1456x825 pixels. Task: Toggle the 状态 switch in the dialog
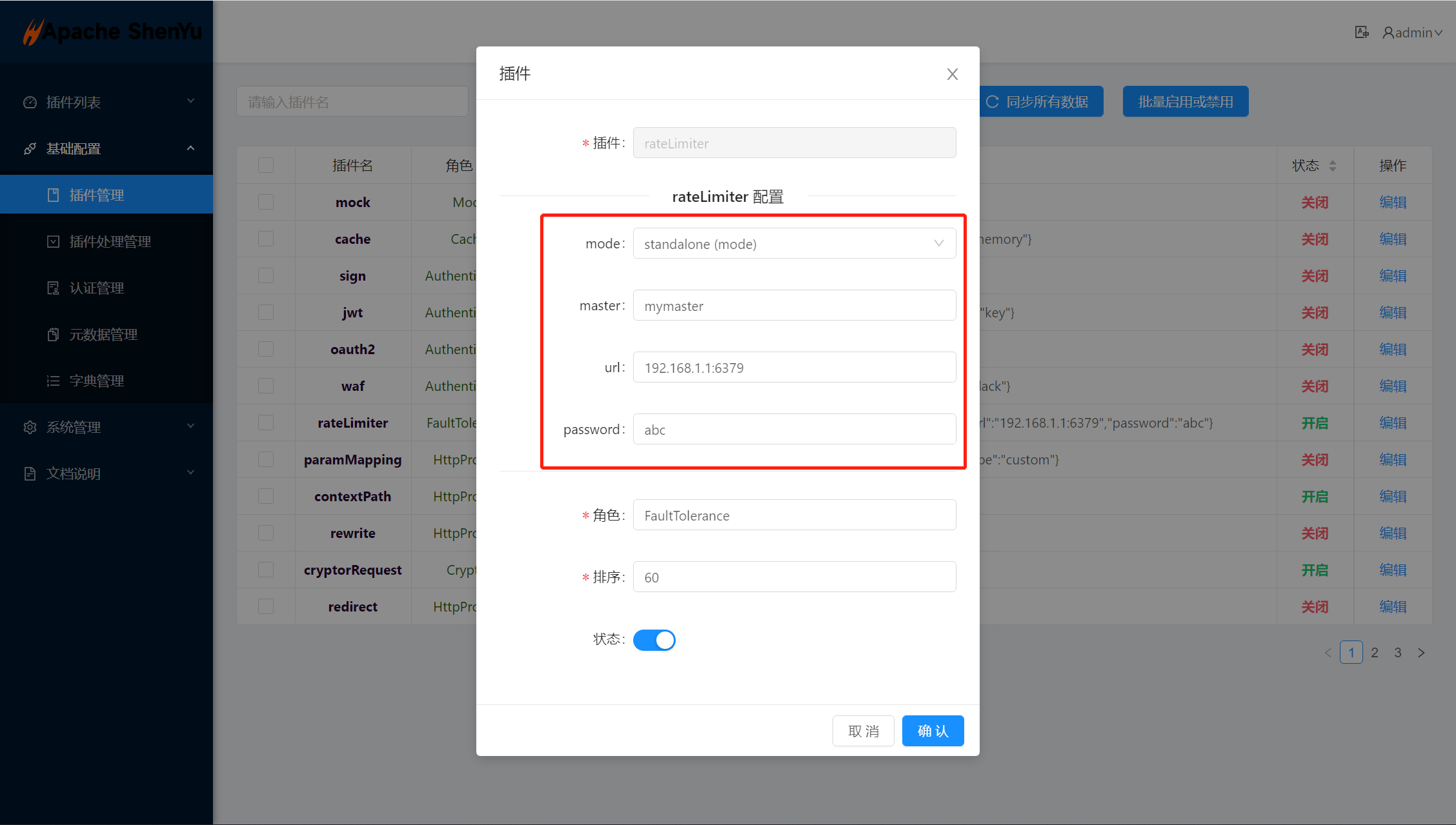[654, 640]
